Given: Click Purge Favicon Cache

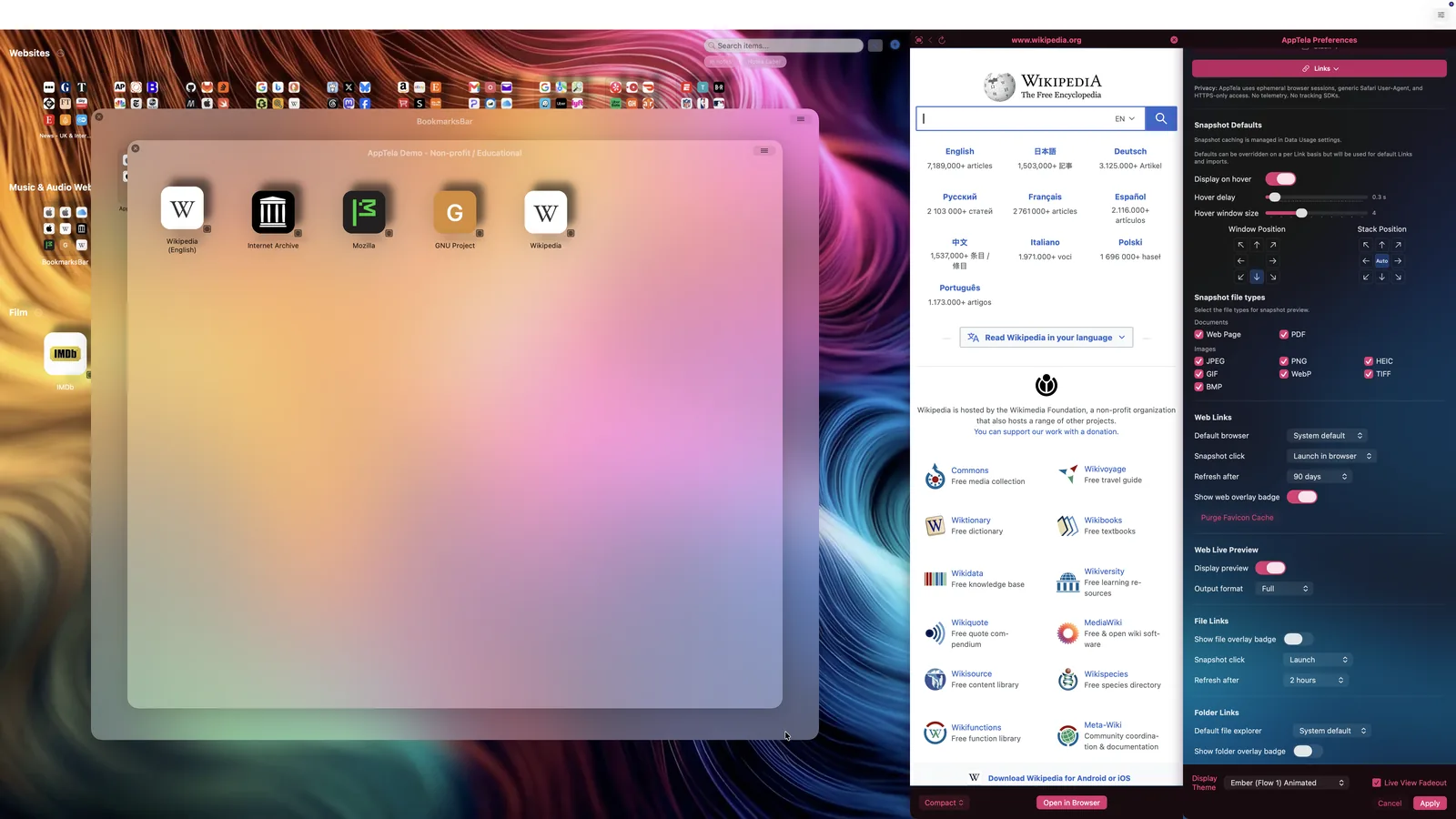Looking at the screenshot, I should [x=1237, y=518].
